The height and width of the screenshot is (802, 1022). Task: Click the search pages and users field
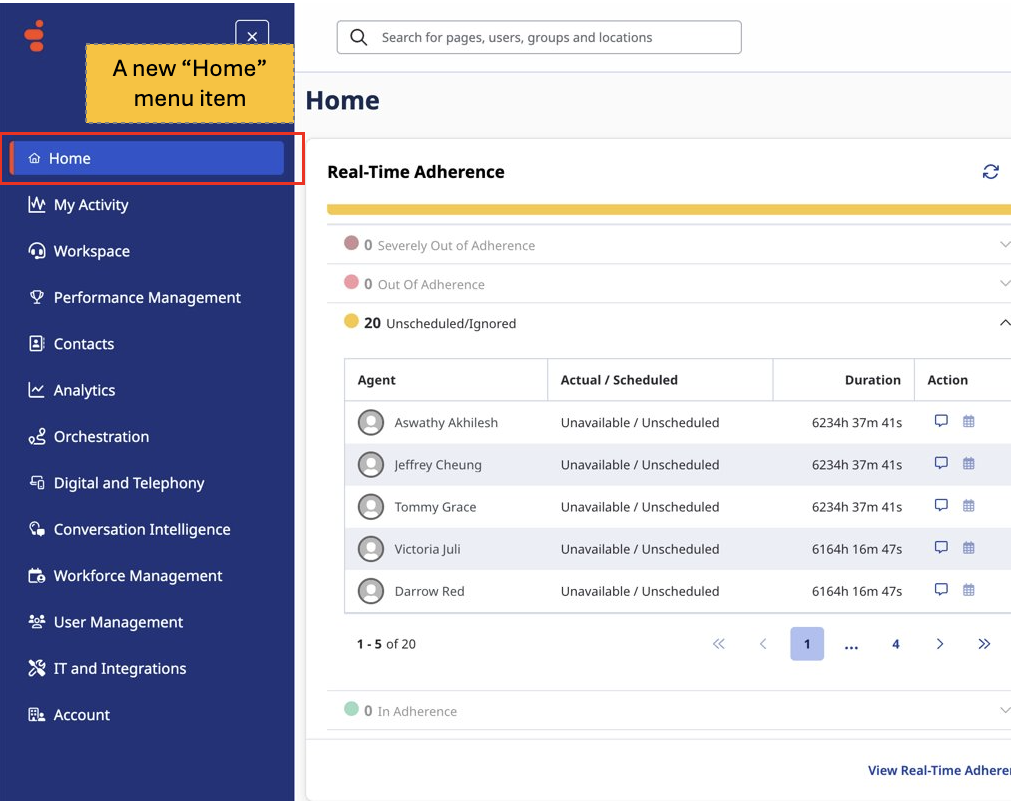[x=540, y=38]
